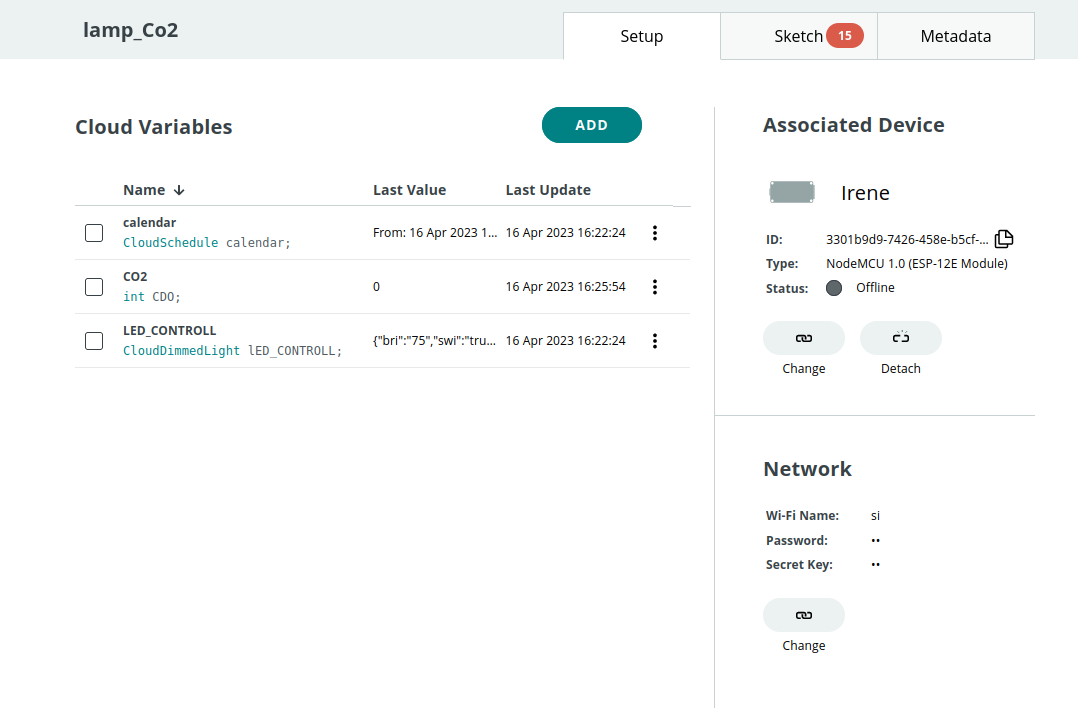Click the sort arrow beside Name

click(180, 190)
